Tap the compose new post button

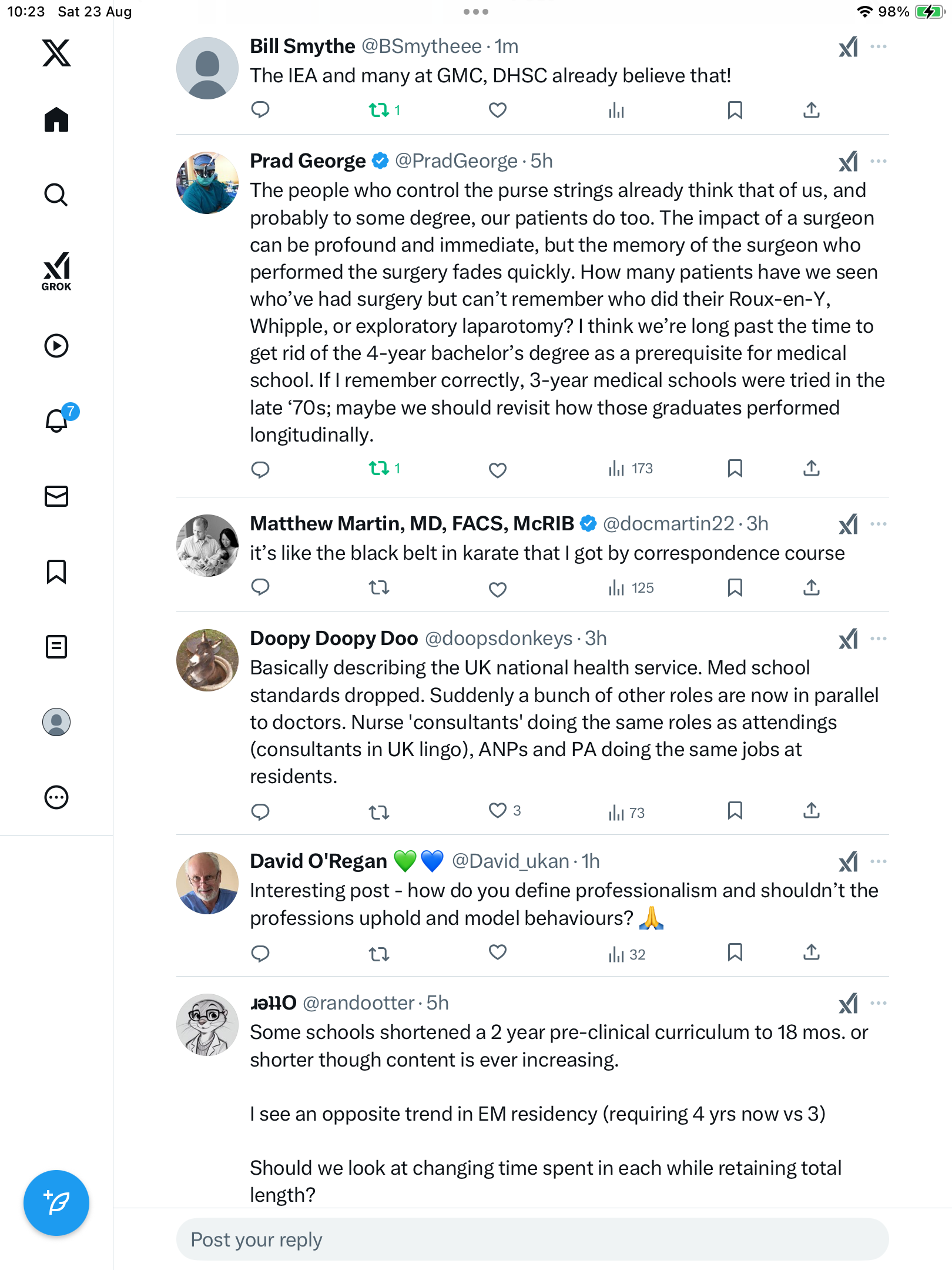(x=56, y=1203)
